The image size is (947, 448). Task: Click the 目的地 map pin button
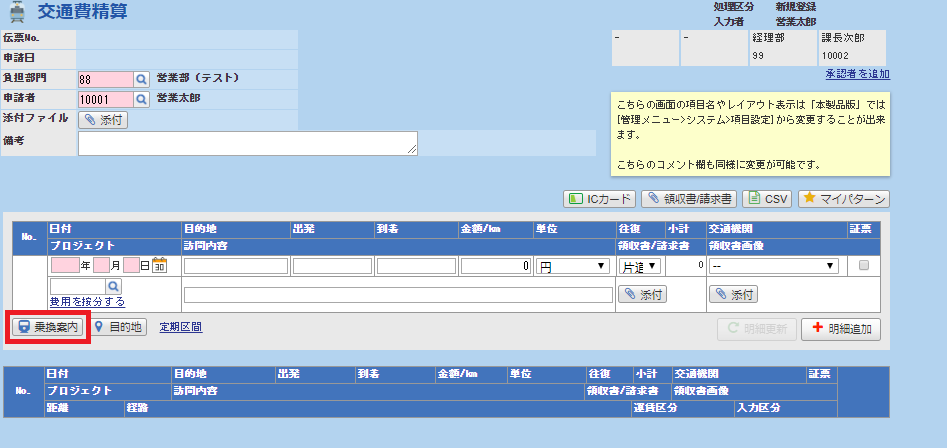point(118,327)
